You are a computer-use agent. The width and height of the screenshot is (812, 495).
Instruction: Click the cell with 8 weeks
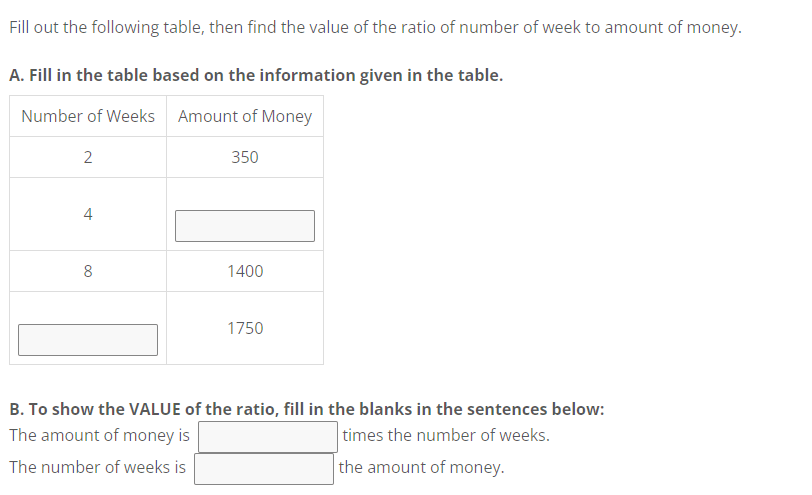(88, 271)
